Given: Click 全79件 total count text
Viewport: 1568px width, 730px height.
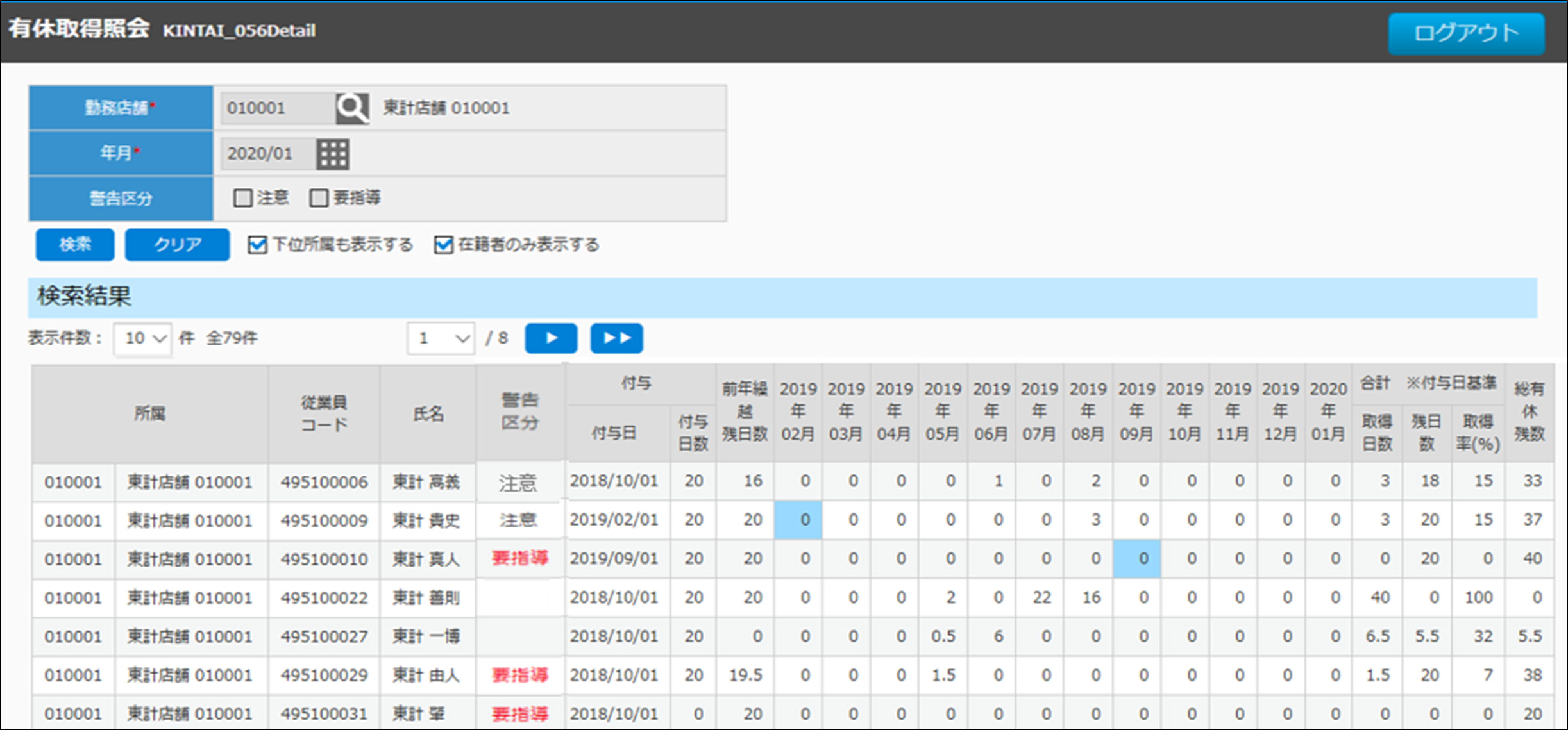Looking at the screenshot, I should click(x=232, y=338).
